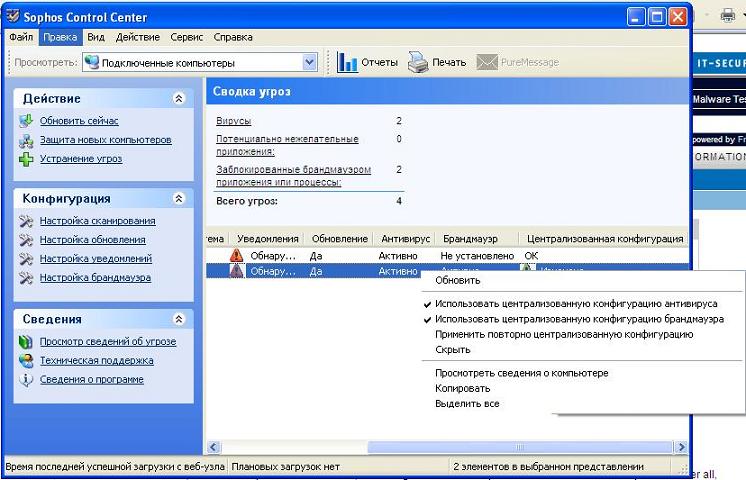The image size is (746, 480).
Task: Sort by the Антивирус column header
Action: (405, 239)
